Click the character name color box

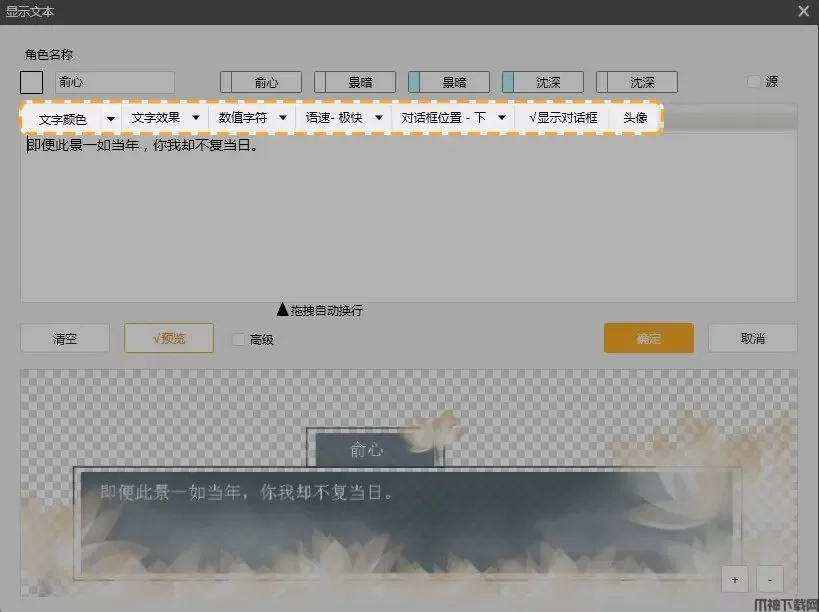(x=32, y=83)
